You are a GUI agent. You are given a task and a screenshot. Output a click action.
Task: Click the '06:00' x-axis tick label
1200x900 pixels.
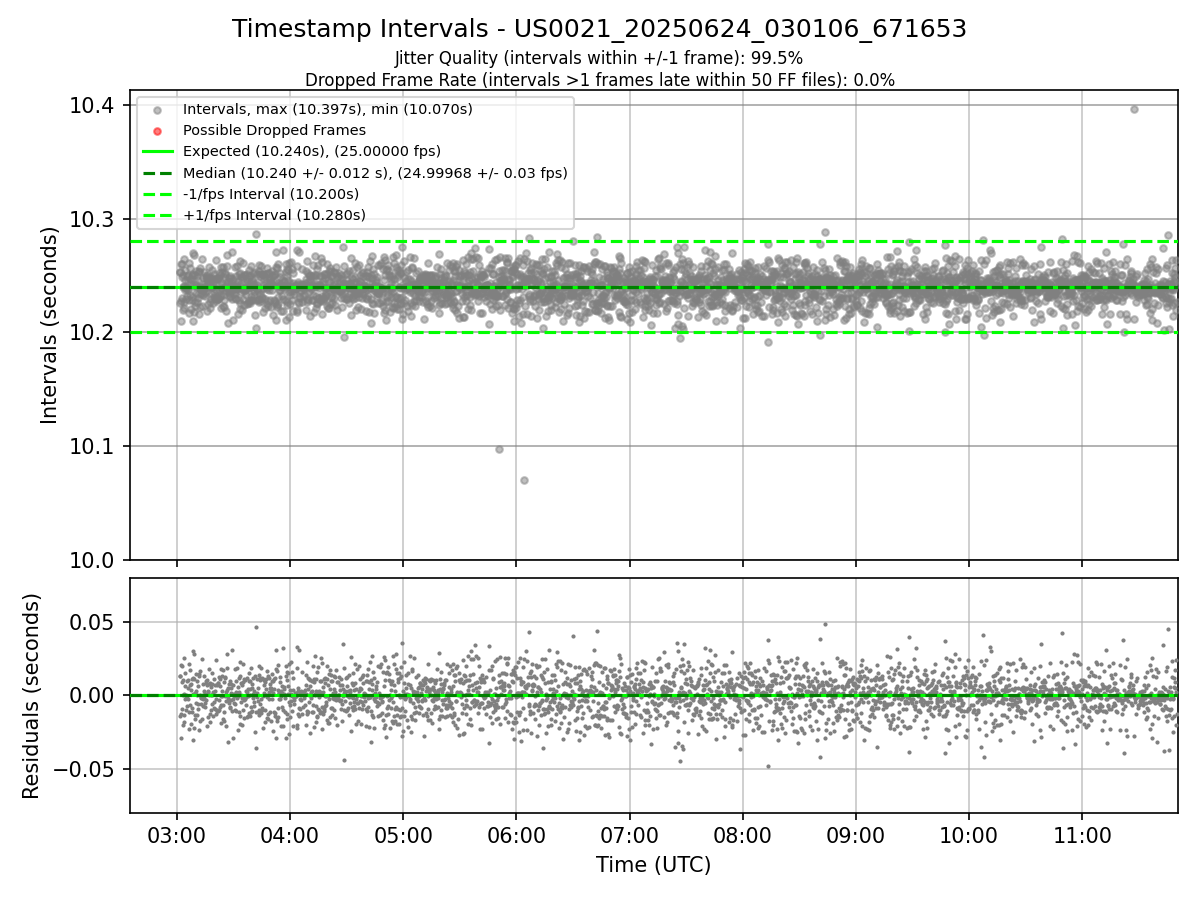516,834
